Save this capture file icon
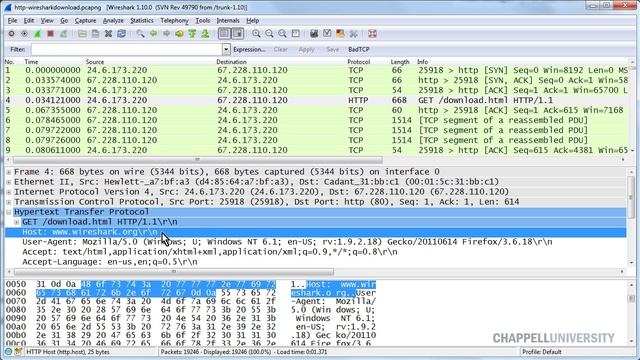This screenshot has width=640, height=360. click(95, 34)
